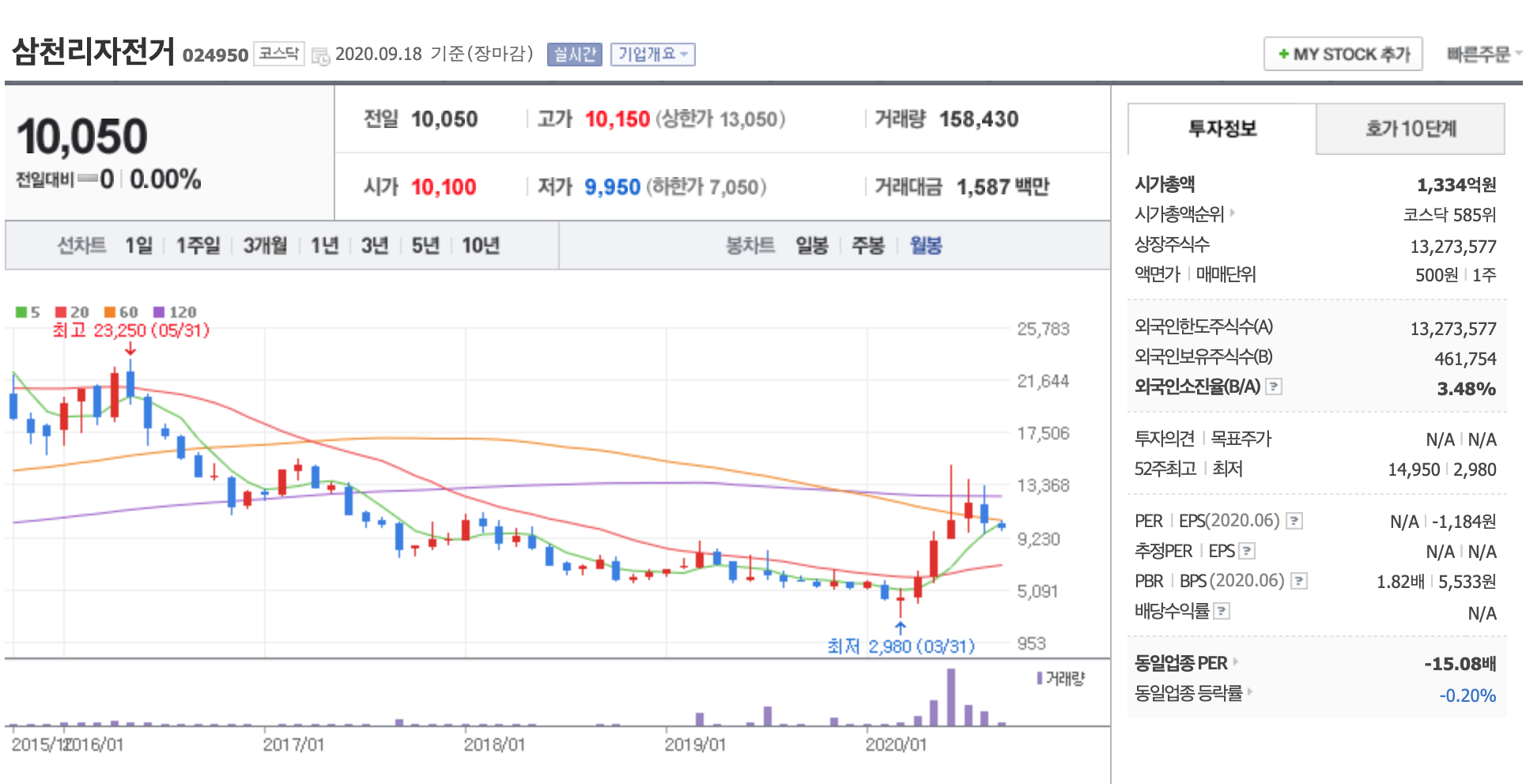
Task: Click the 저가 value 9,950
Action: pos(613,187)
